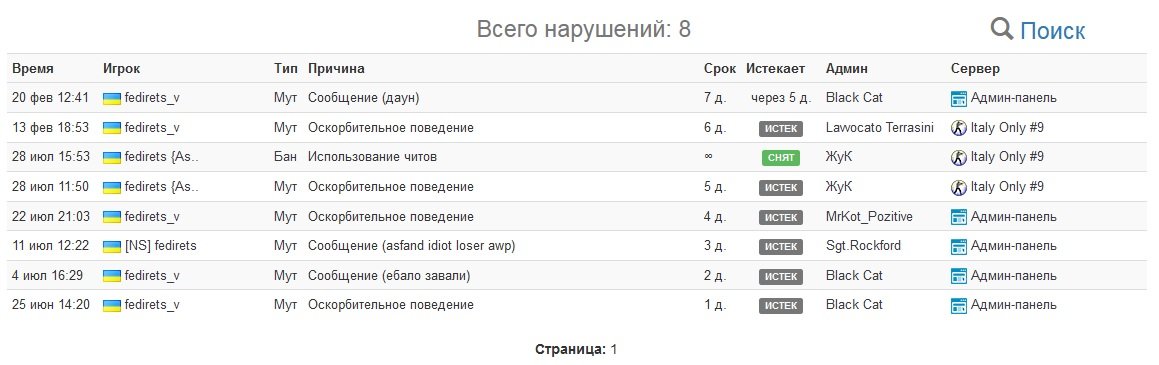Go to page 1 in pagination

click(x=614, y=349)
